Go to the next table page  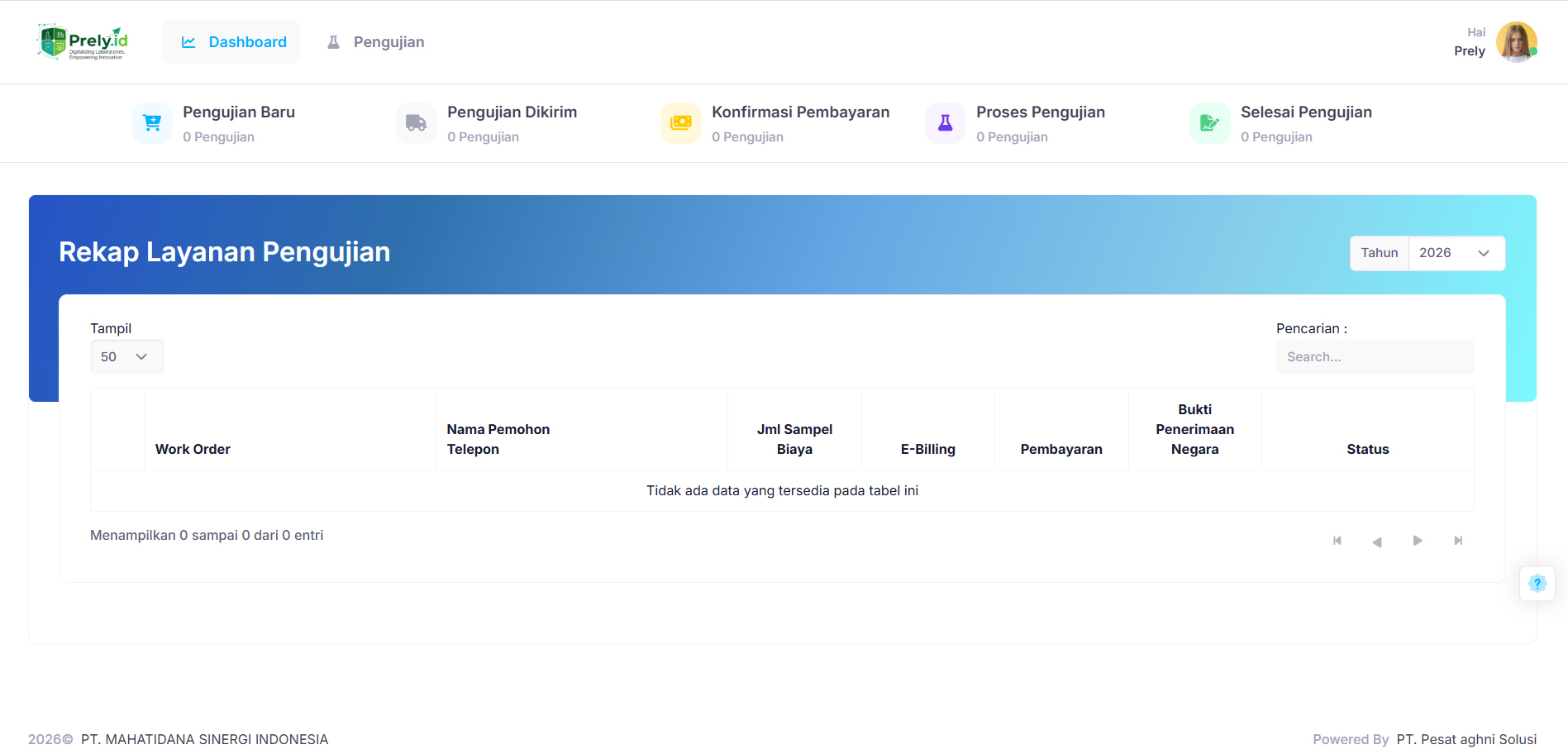coord(1418,541)
